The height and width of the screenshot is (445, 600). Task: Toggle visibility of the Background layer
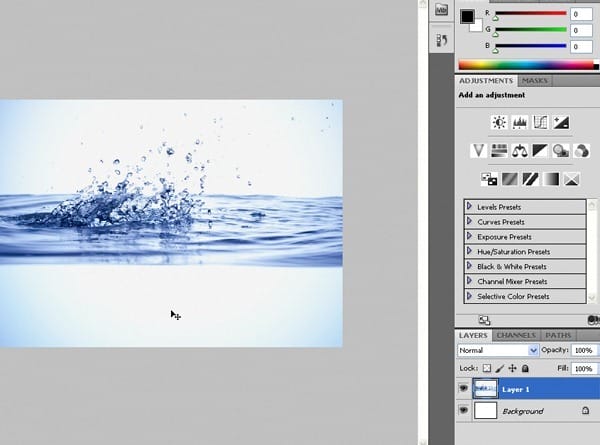(463, 411)
